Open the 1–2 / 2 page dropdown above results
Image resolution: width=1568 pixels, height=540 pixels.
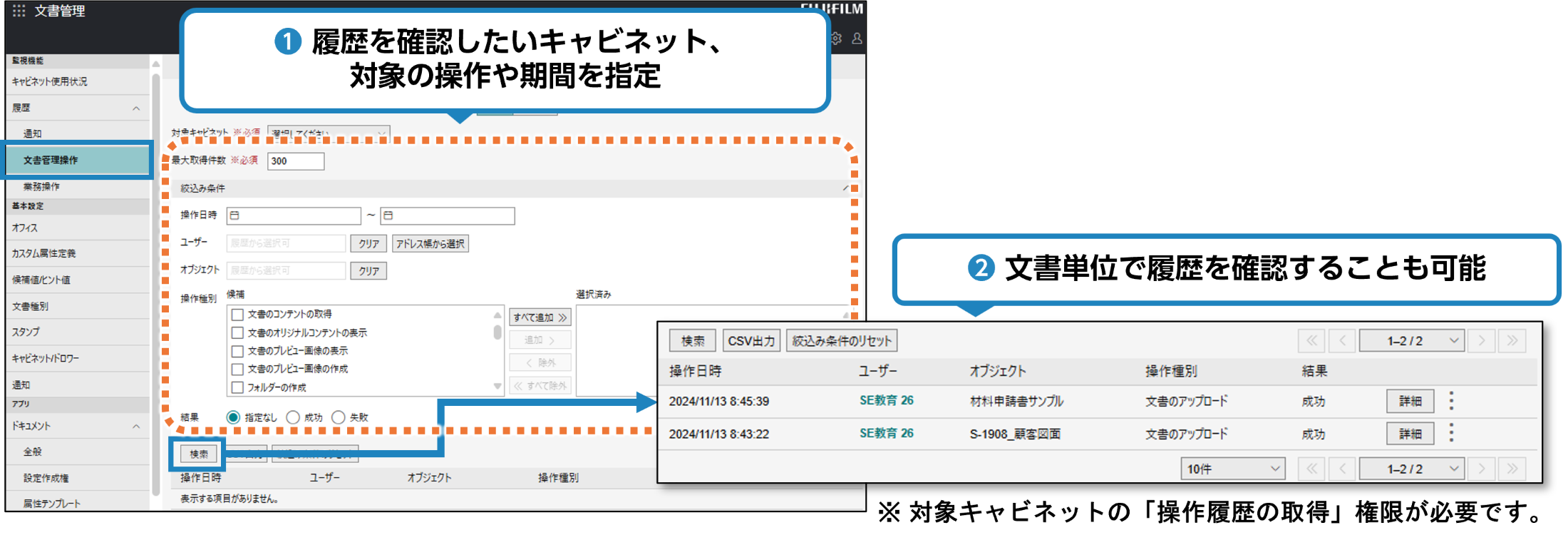(1412, 340)
